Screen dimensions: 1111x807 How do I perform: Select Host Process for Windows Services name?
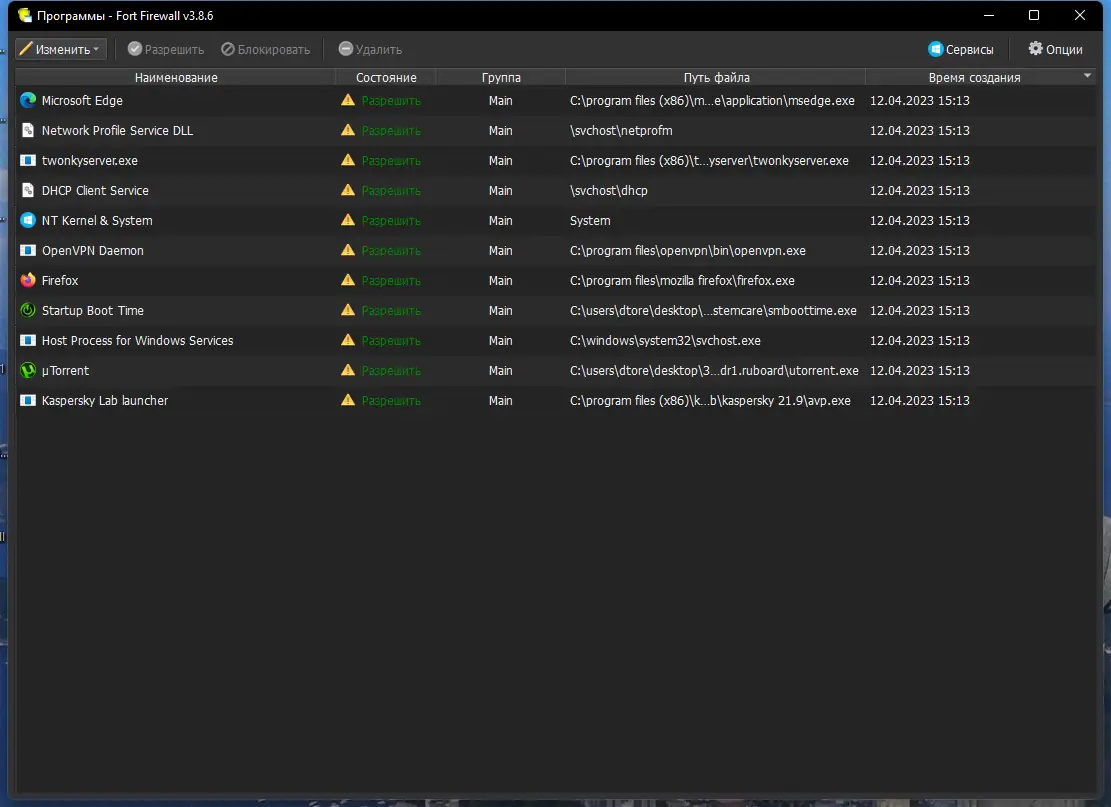point(137,340)
